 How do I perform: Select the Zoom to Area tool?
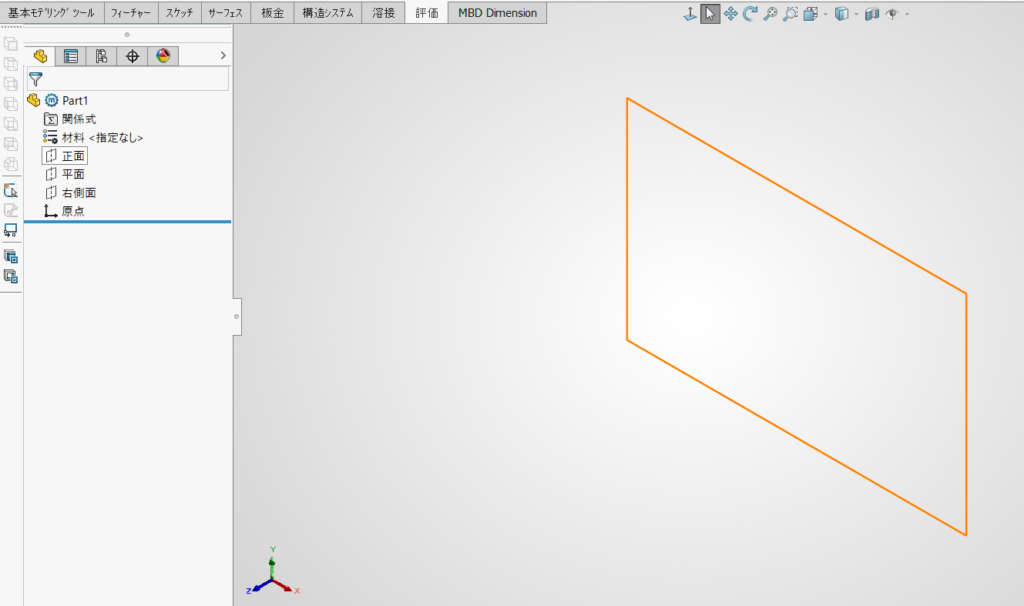[789, 14]
